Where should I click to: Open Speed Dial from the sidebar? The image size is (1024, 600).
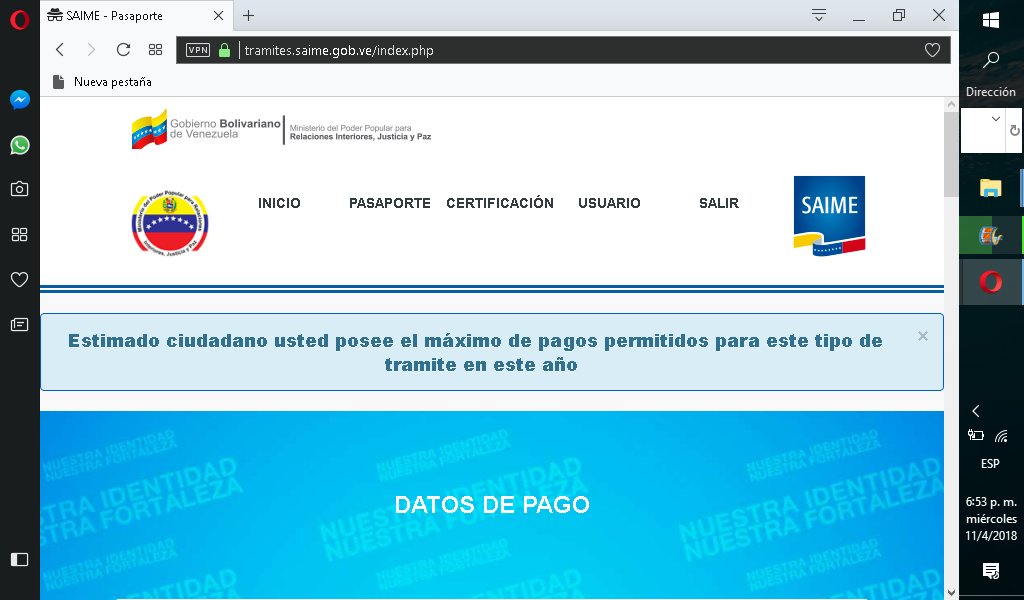(x=20, y=234)
